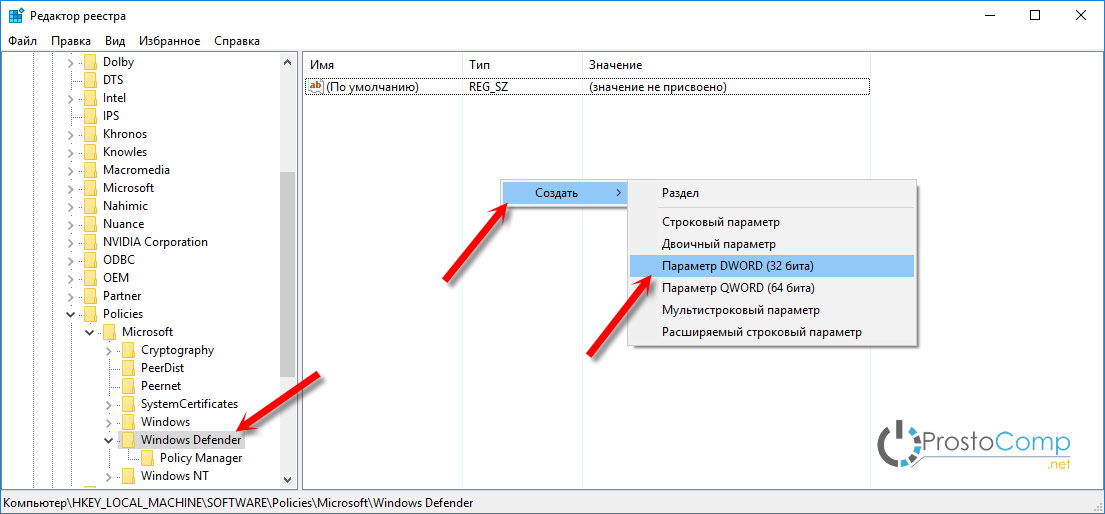The height and width of the screenshot is (514, 1105).
Task: Click the Windows Defender folder icon
Action: click(x=128, y=440)
